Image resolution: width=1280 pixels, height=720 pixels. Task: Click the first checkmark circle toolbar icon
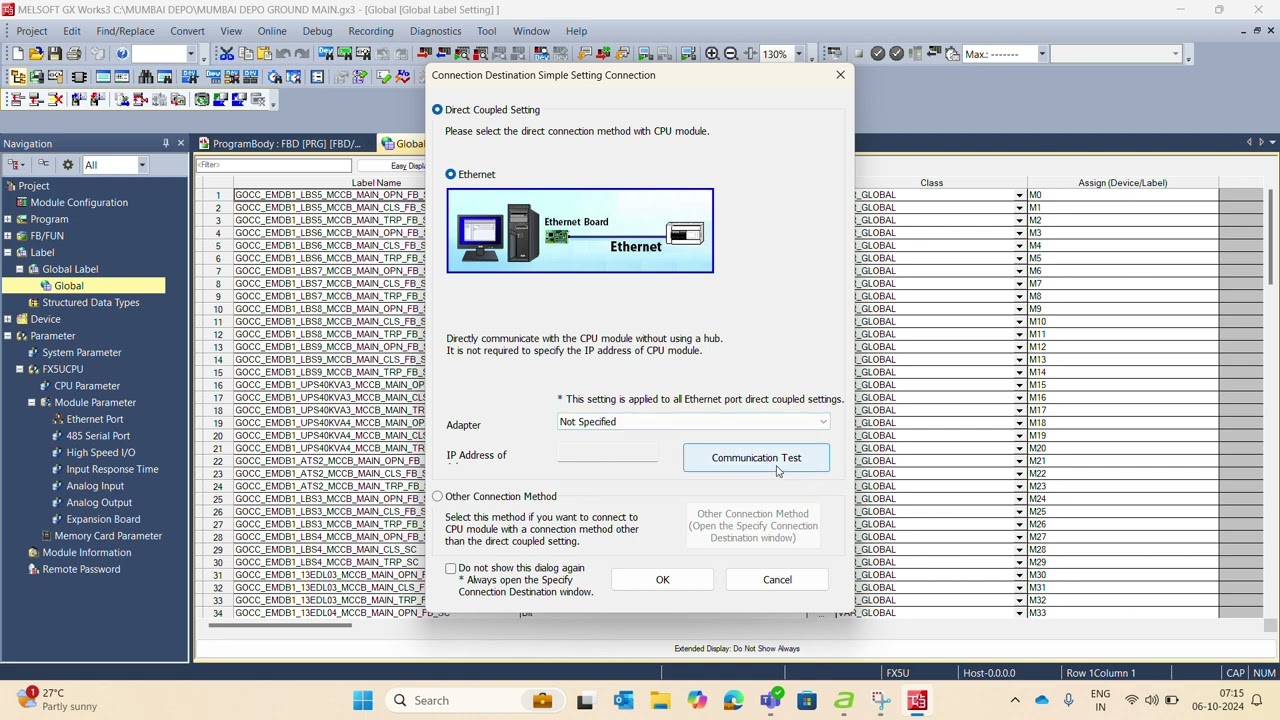tap(878, 54)
